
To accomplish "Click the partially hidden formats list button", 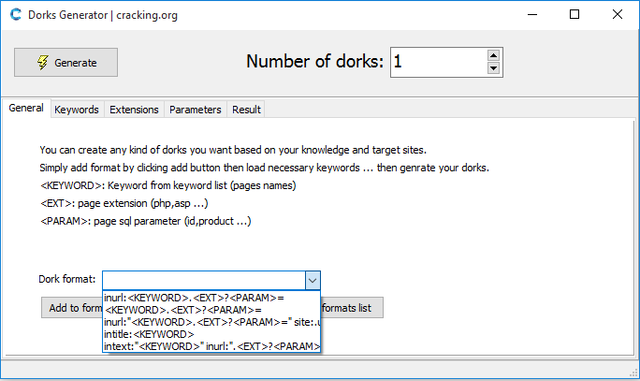I will tap(352, 307).
